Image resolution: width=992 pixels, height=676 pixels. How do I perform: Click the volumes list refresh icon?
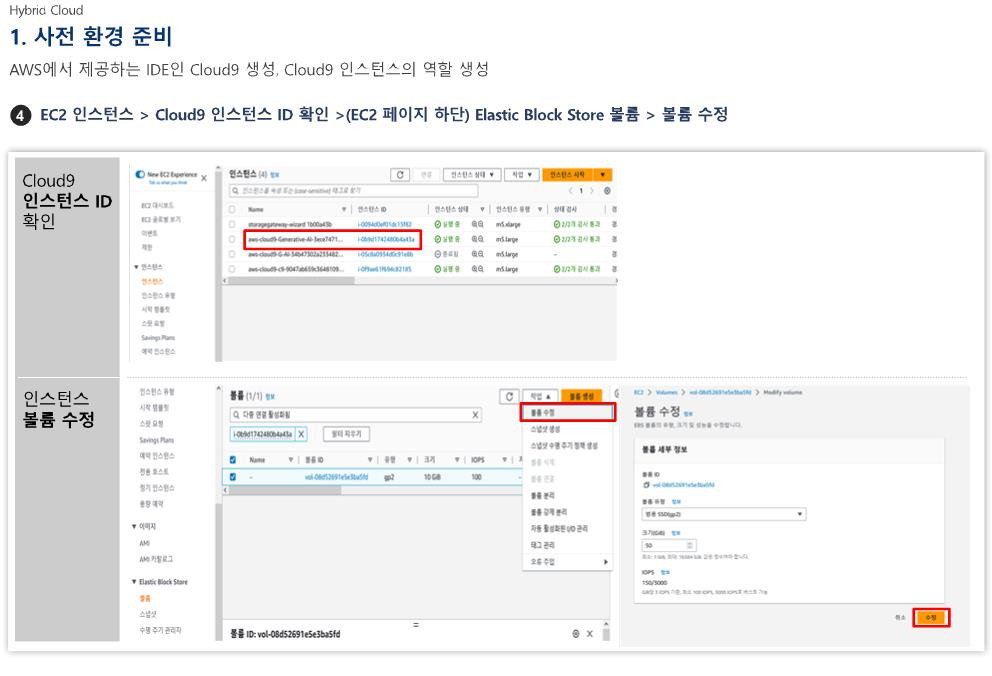point(509,396)
